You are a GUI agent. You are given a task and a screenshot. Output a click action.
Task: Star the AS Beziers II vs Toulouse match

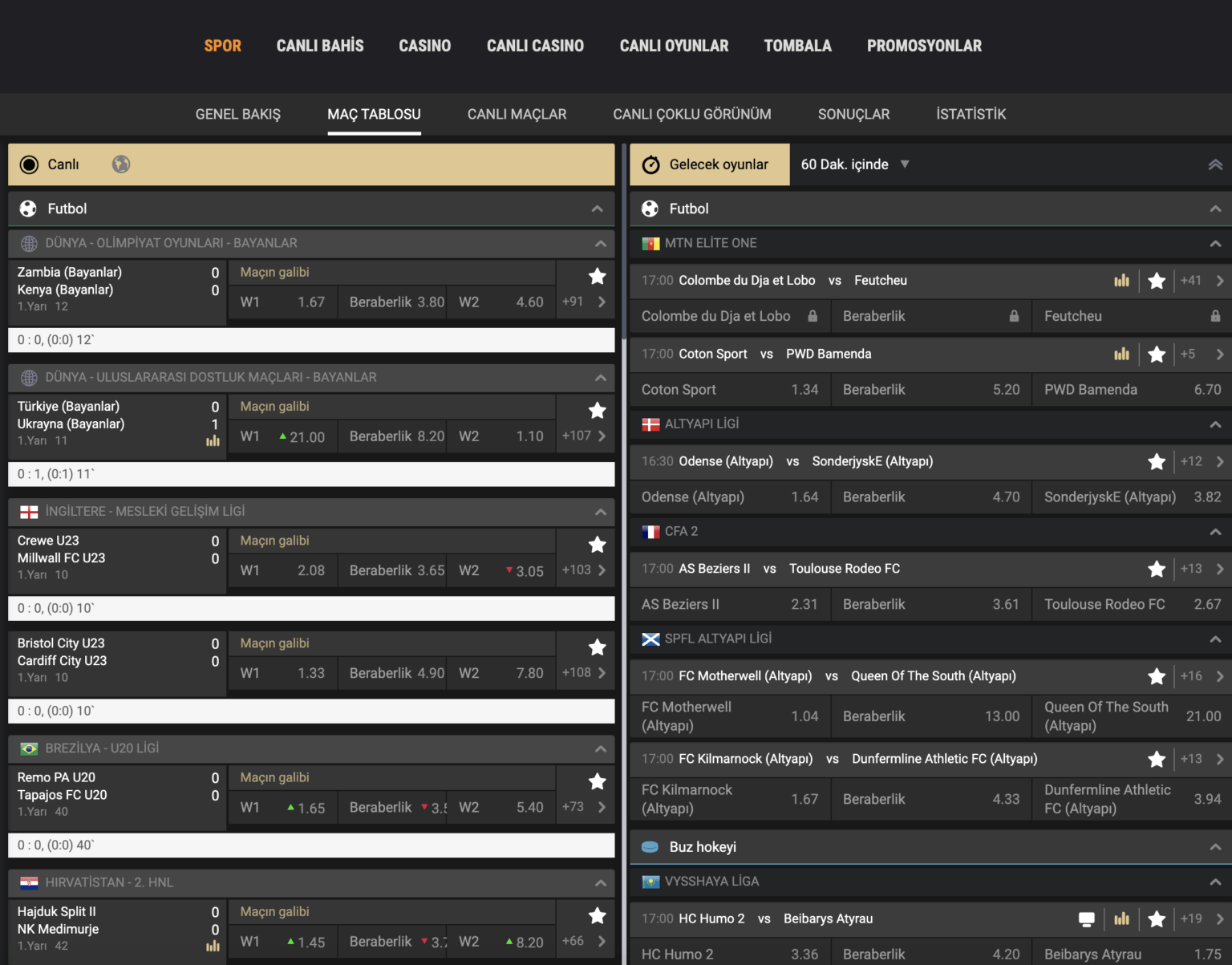tap(1157, 569)
